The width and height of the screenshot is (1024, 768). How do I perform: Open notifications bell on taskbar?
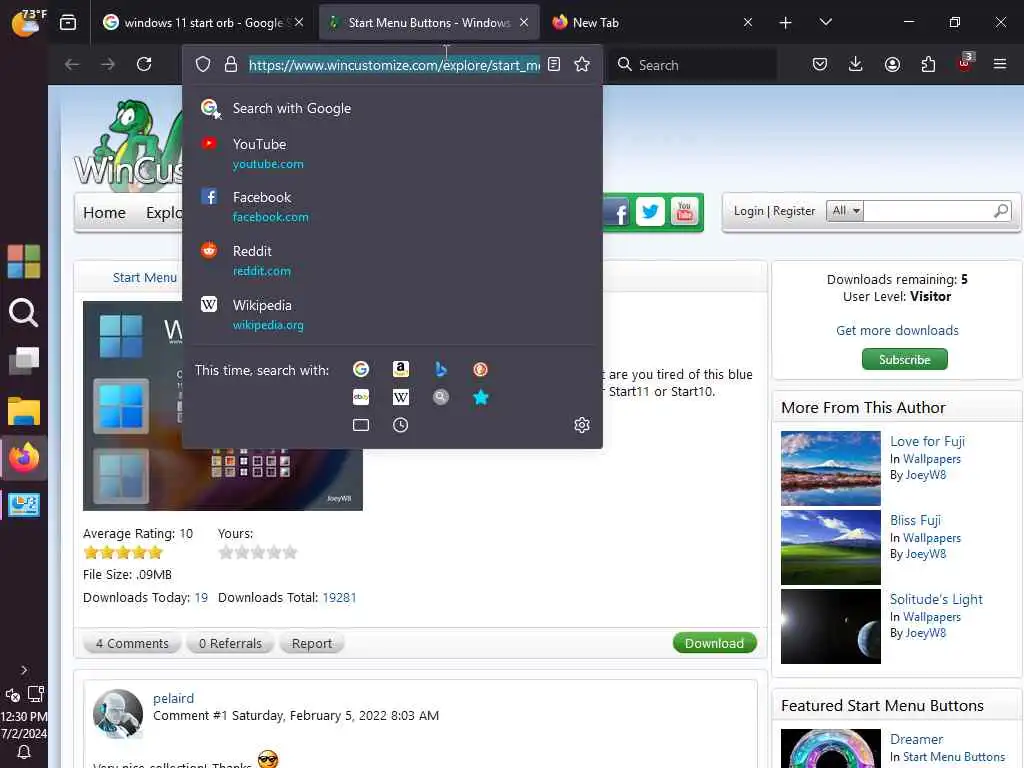[x=24, y=752]
